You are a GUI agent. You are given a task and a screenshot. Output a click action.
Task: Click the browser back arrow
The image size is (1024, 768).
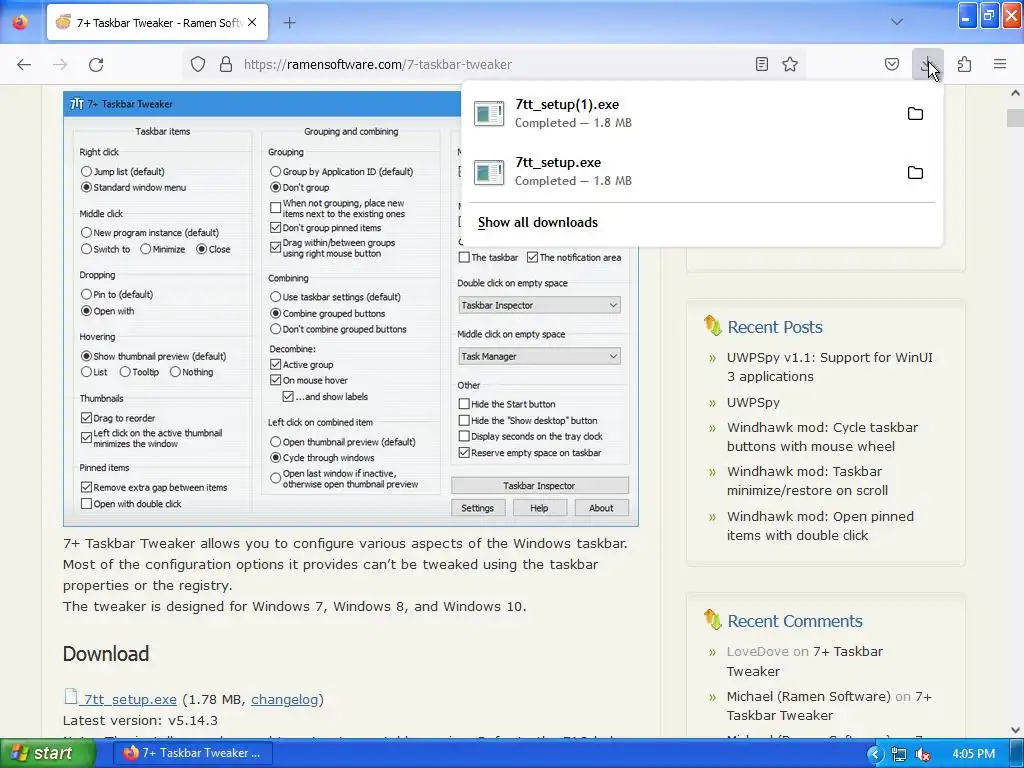[24, 64]
